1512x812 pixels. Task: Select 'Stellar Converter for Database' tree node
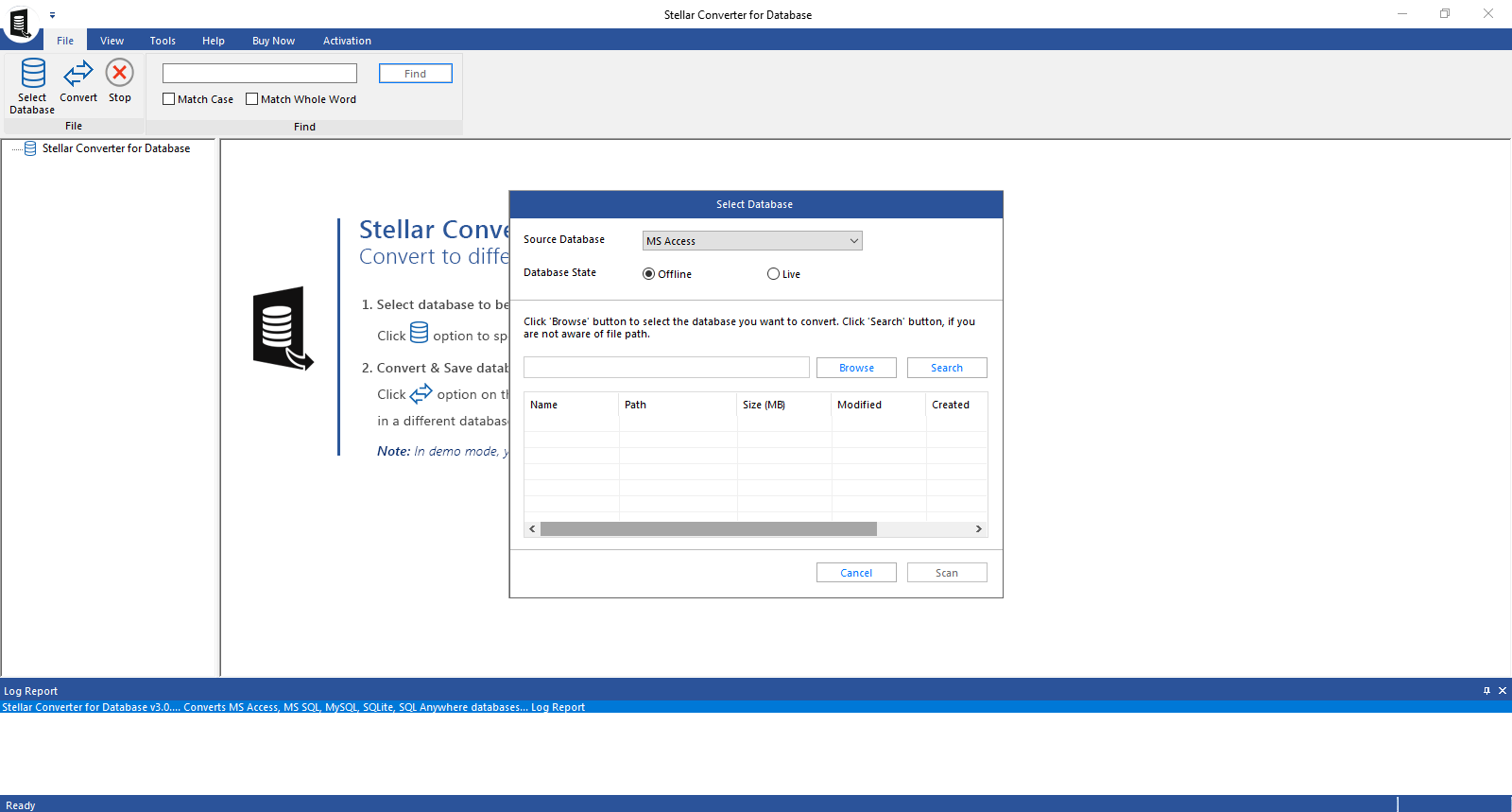[116, 148]
